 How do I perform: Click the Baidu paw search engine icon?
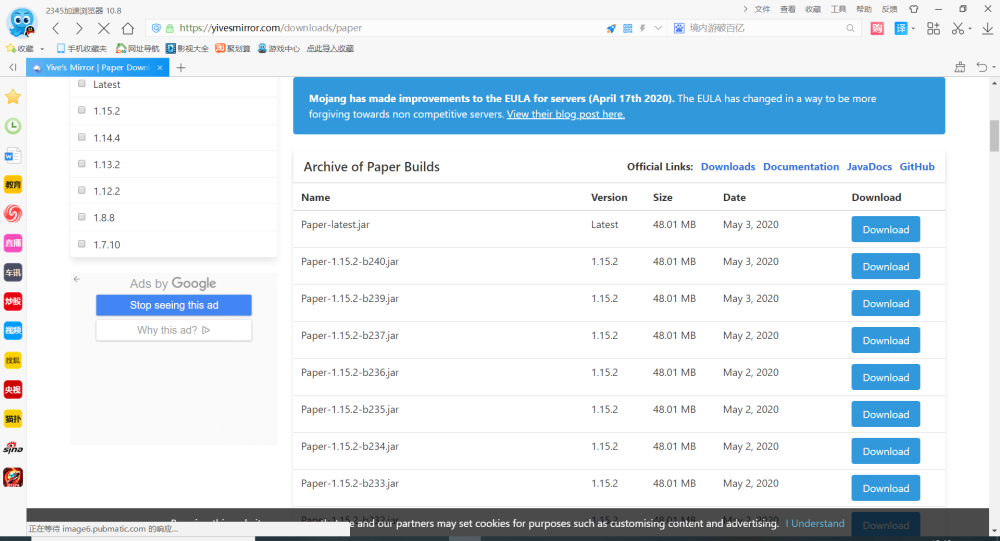tap(679, 28)
